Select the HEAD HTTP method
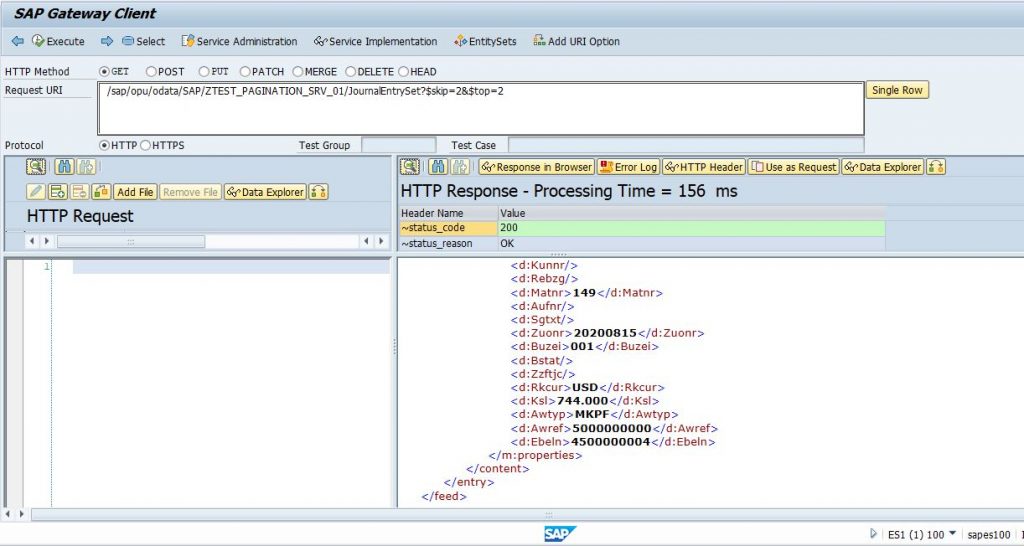Viewport: 1024px width, 546px height. click(404, 72)
